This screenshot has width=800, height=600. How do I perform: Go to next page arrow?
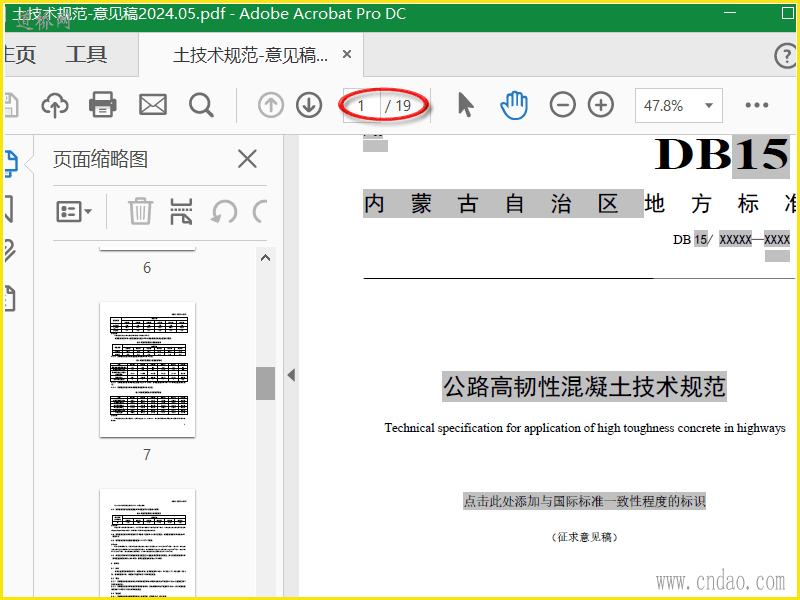309,106
